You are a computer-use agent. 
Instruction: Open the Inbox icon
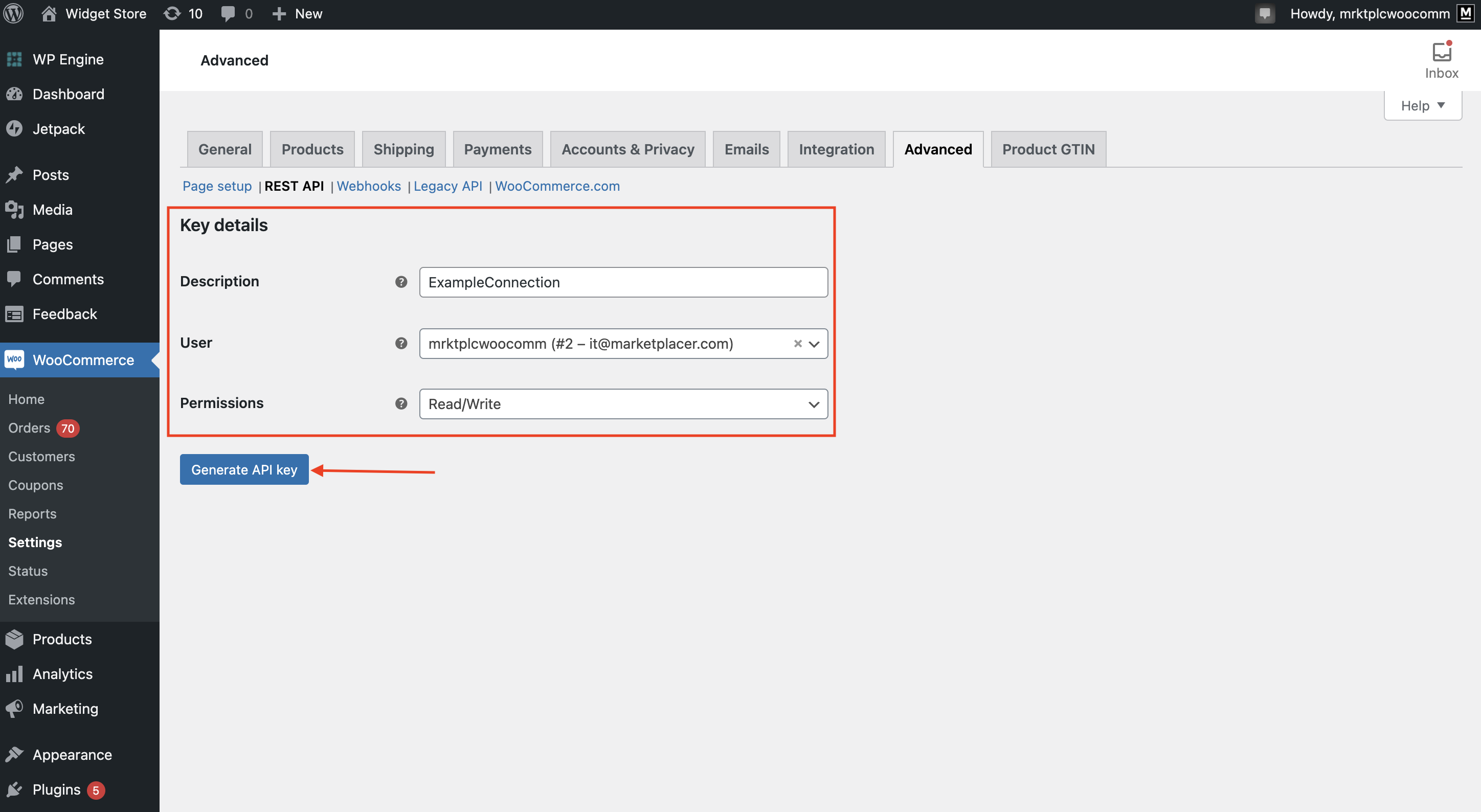click(x=1441, y=52)
